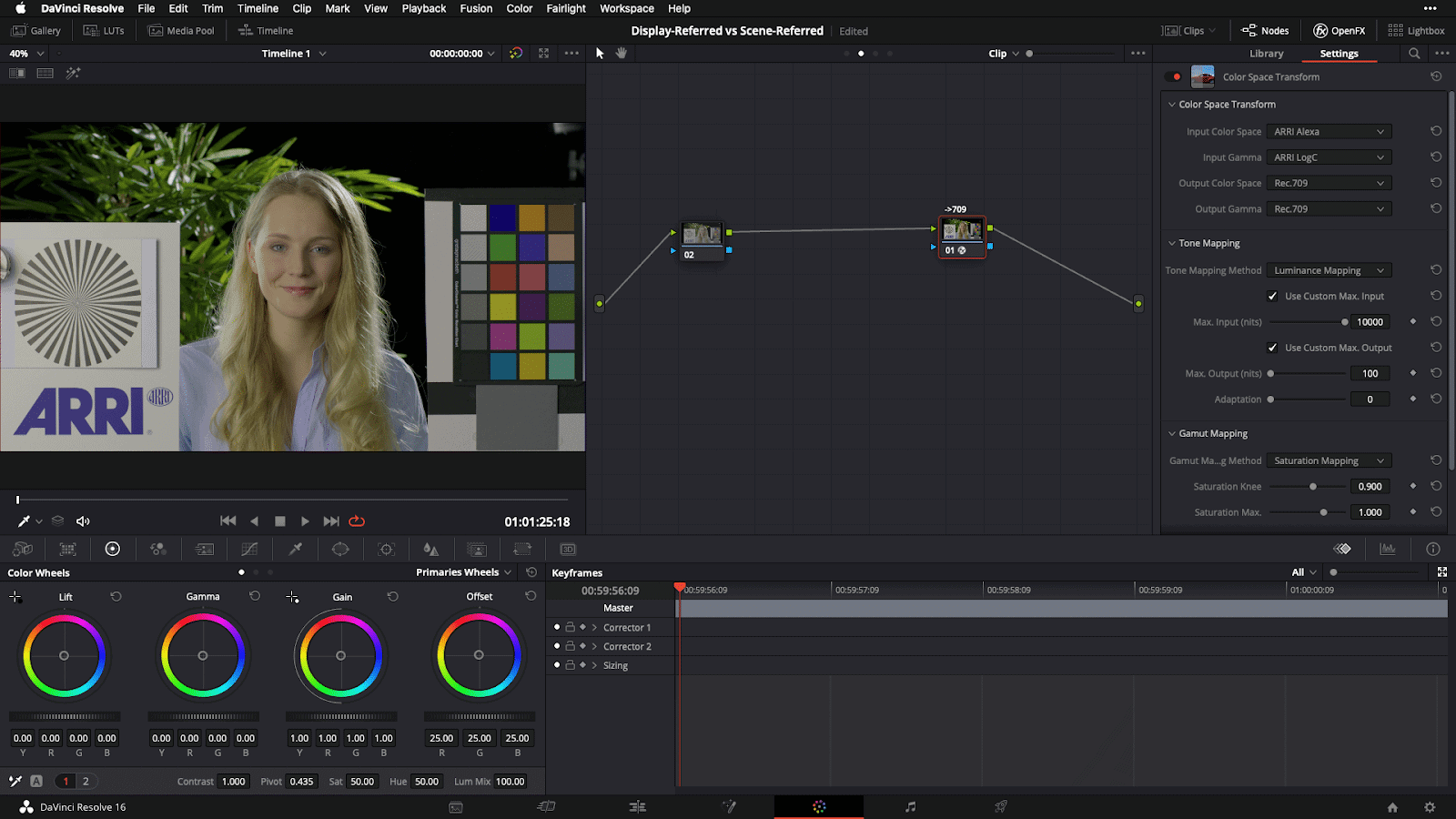
Task: Click the Play button
Action: click(305, 521)
